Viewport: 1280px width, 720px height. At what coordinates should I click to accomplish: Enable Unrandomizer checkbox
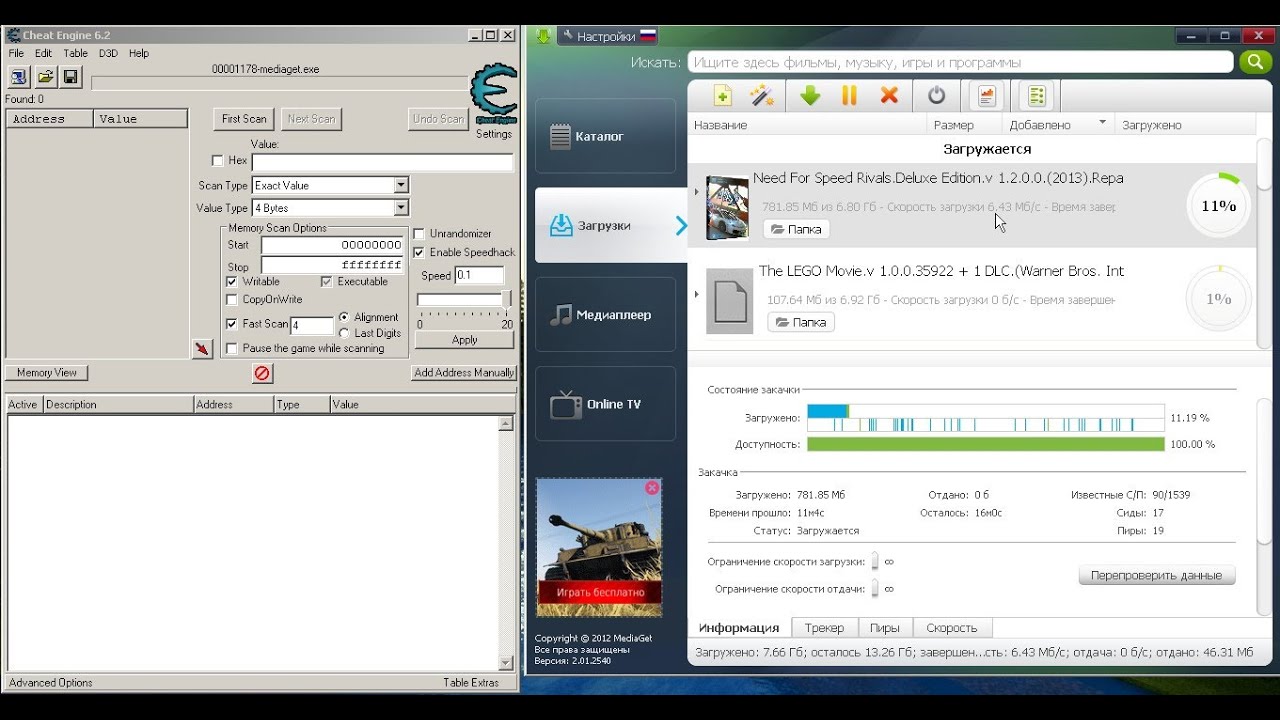click(x=419, y=234)
